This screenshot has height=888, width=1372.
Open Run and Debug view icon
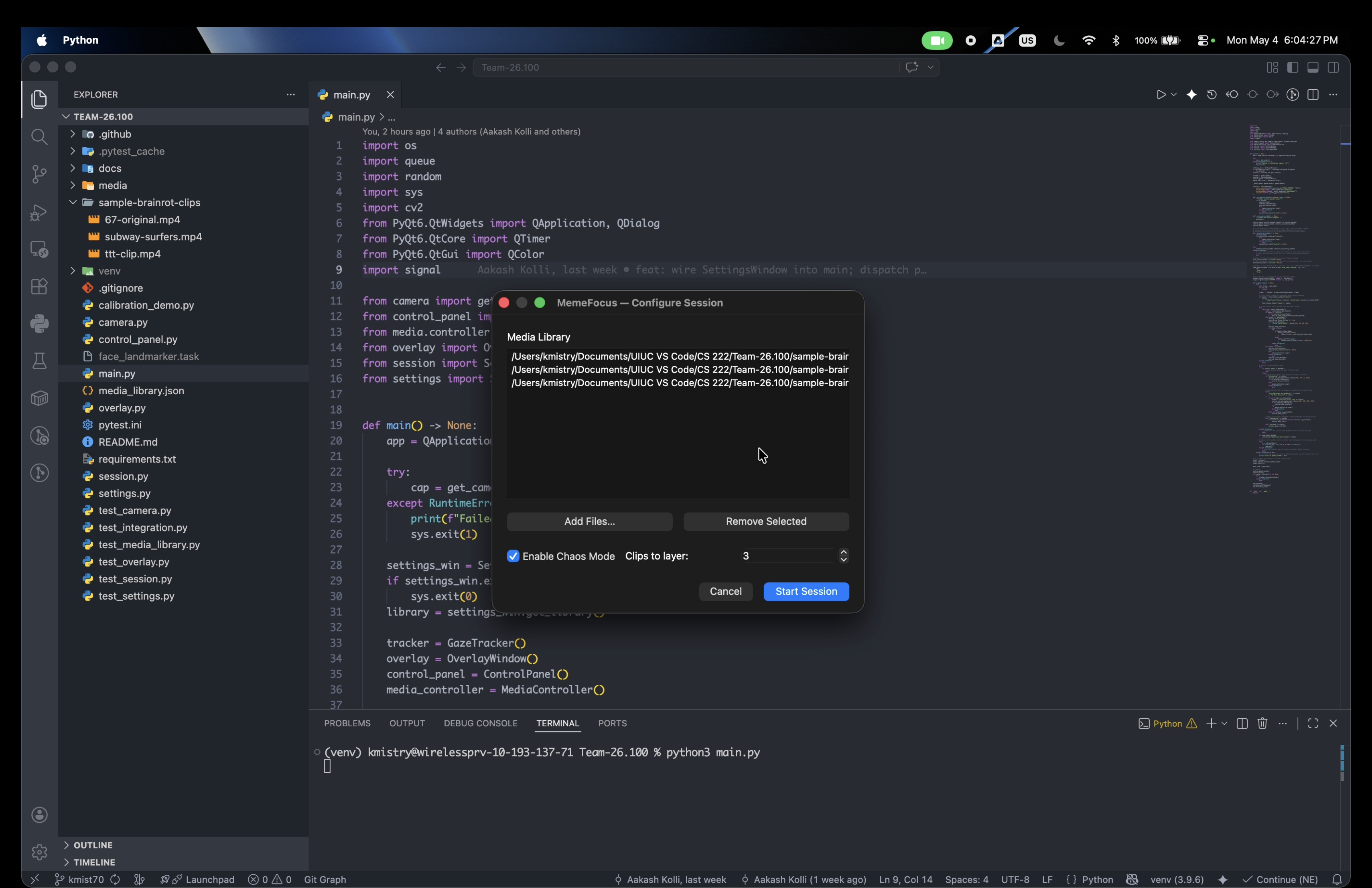(39, 212)
